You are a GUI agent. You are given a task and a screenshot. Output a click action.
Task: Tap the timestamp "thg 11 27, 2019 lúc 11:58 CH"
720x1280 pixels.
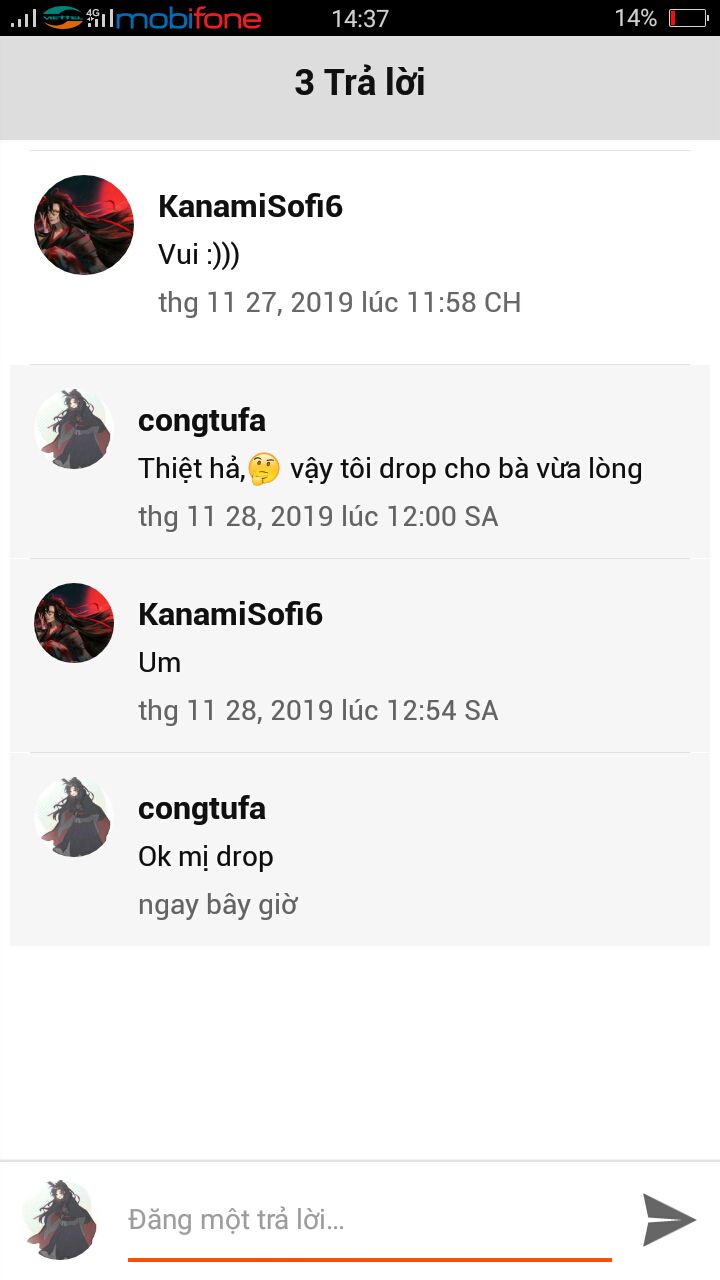340,302
